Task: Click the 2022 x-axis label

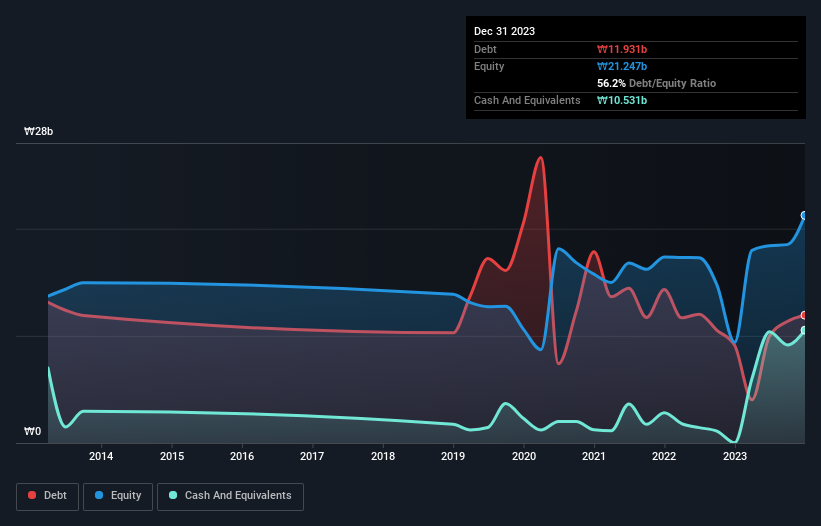Action: coord(664,456)
